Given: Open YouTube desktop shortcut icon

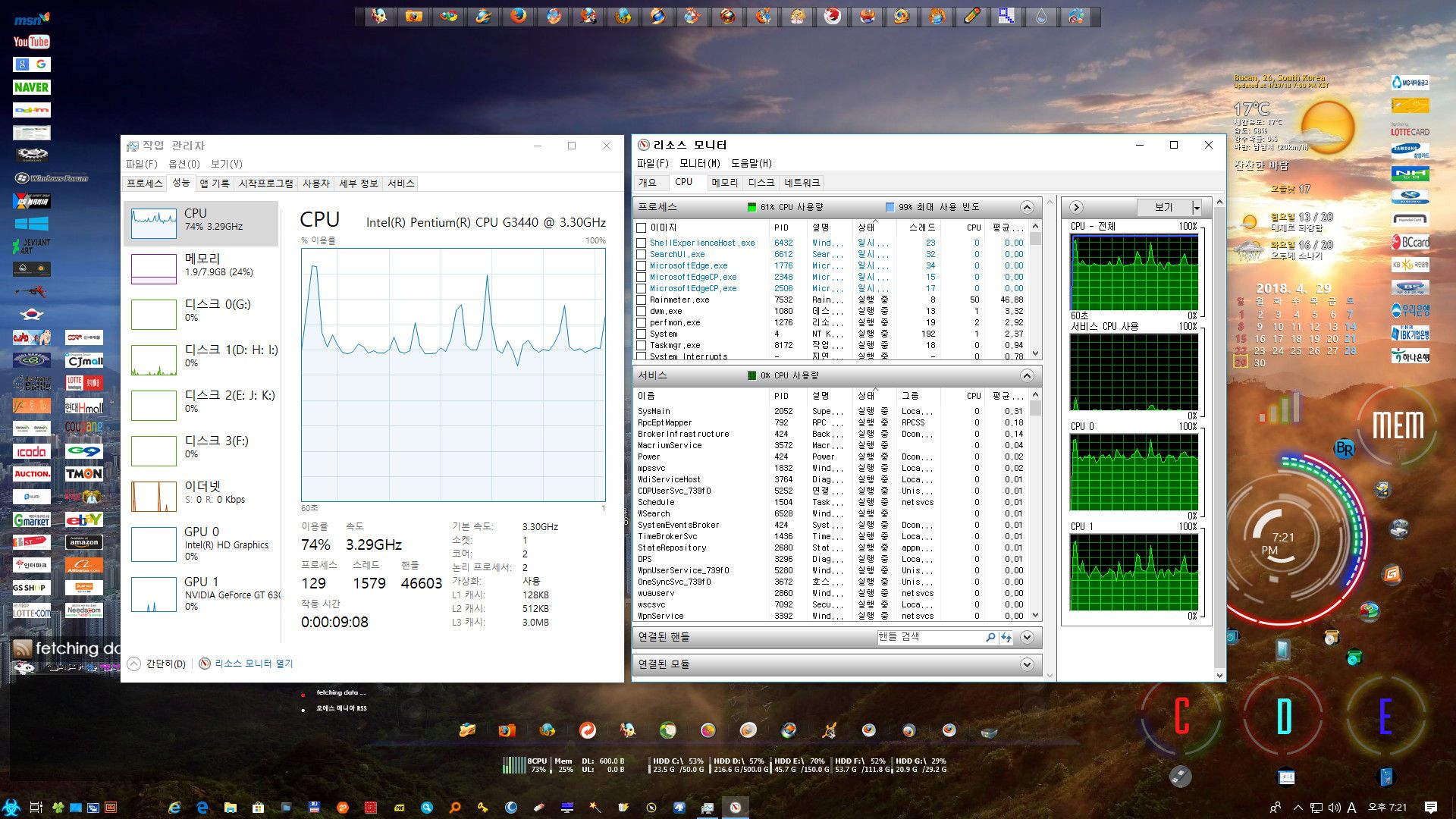Looking at the screenshot, I should (x=31, y=42).
